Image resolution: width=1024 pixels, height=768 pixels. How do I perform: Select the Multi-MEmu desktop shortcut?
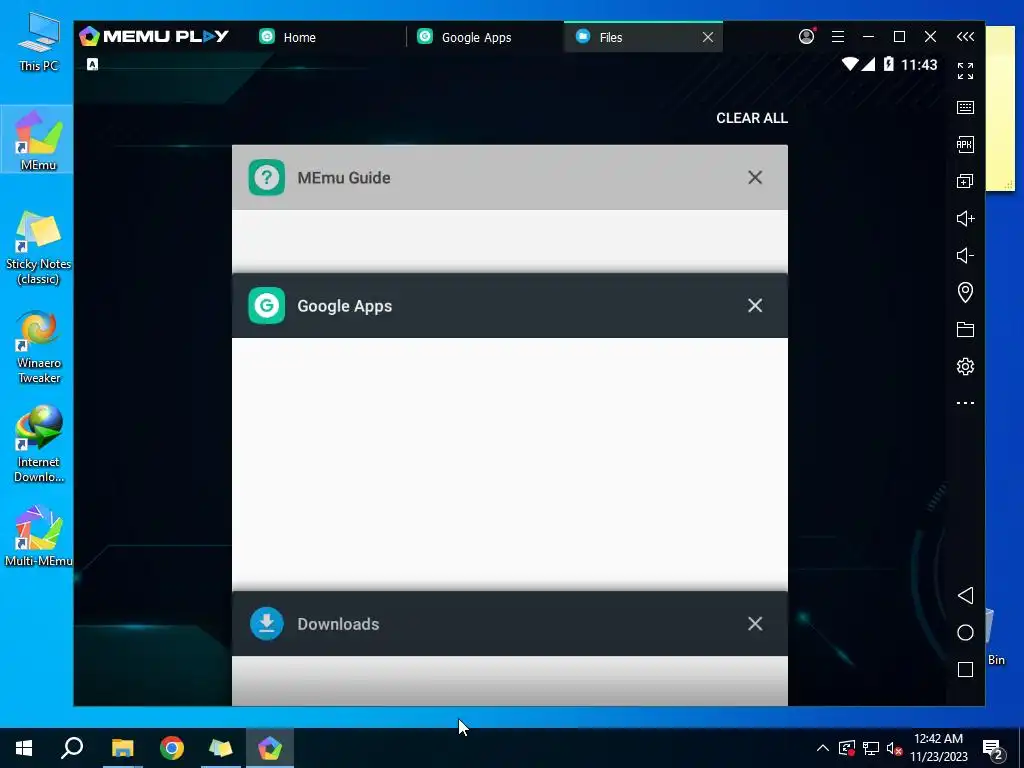pos(39,536)
